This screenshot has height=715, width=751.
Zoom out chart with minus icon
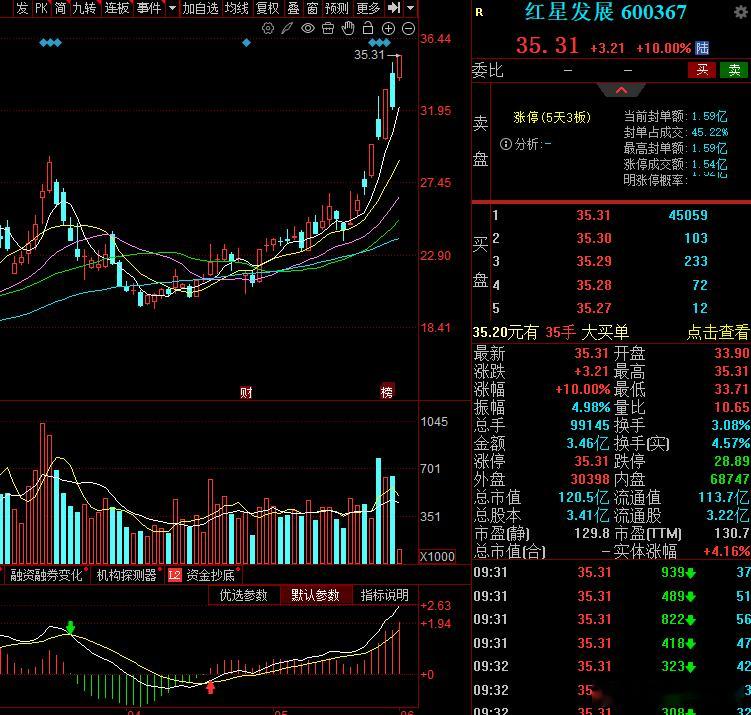(x=409, y=28)
